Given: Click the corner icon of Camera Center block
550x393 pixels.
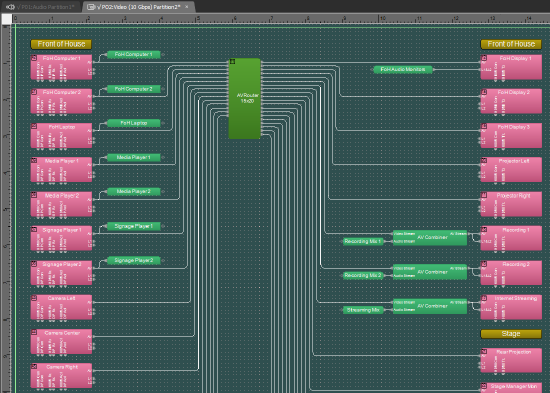Looking at the screenshot, I should click(34, 332).
